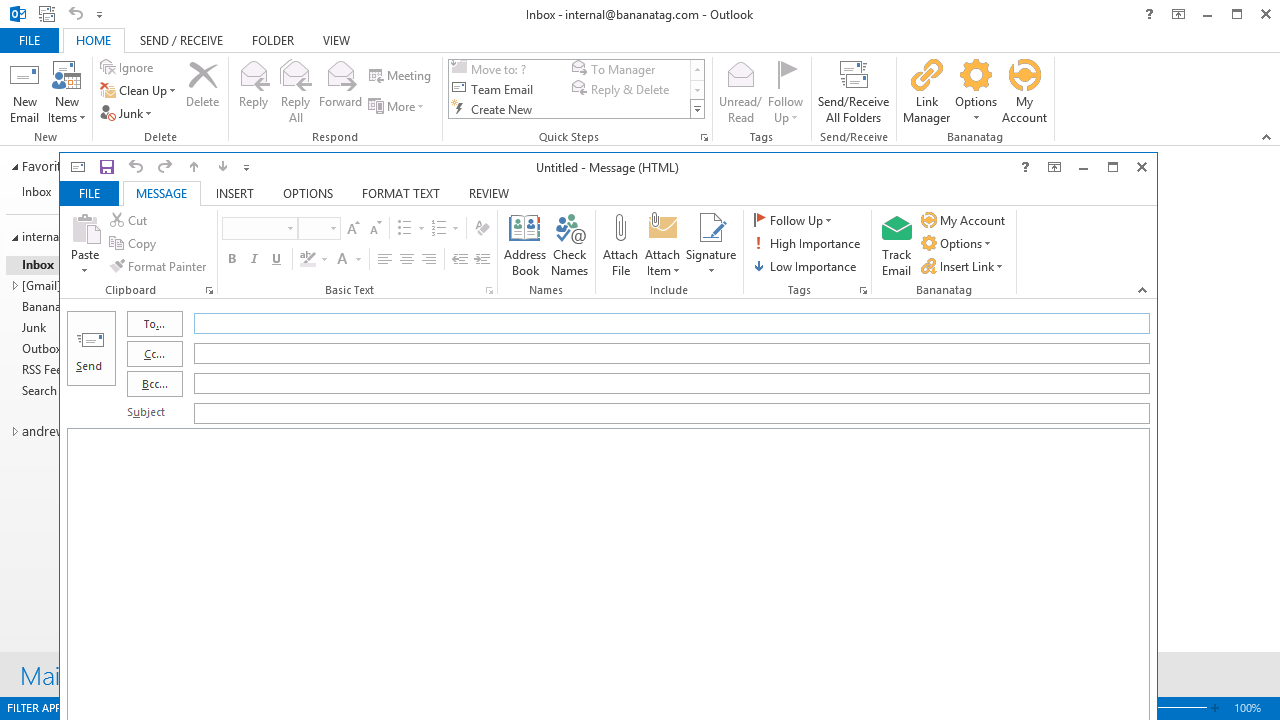Click the Check Names icon
This screenshot has width=1280, height=720.
point(569,244)
